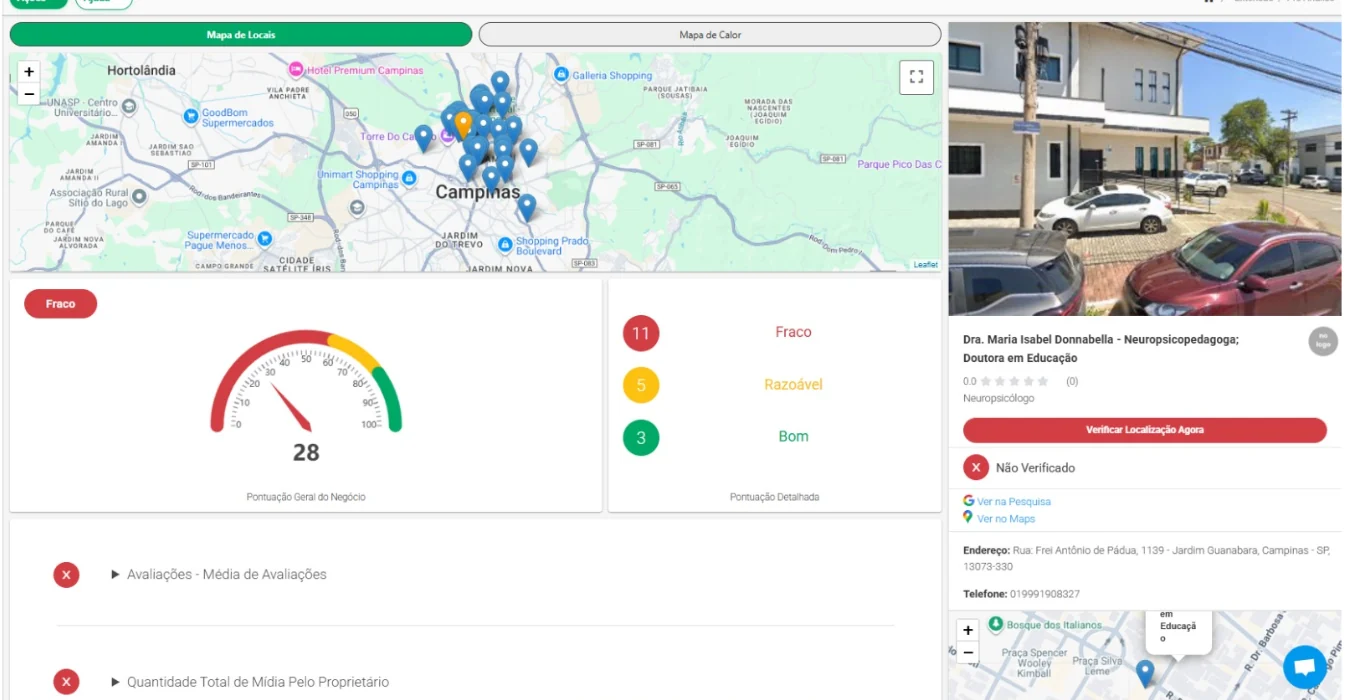Click the Neuropsicólogo category label

pos(999,398)
